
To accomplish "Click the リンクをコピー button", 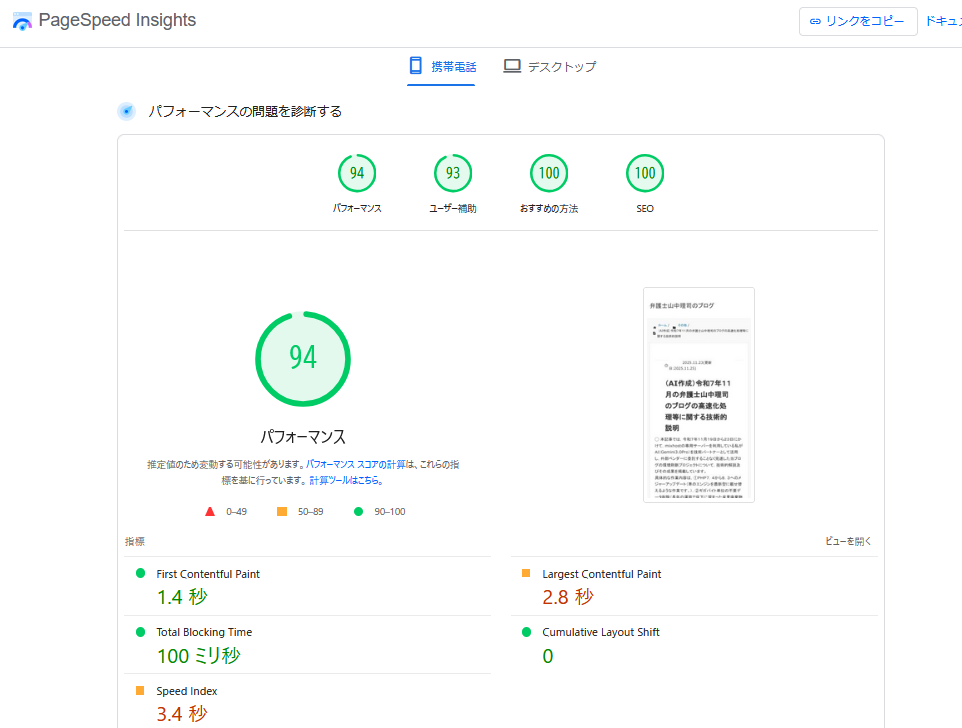I will (858, 21).
